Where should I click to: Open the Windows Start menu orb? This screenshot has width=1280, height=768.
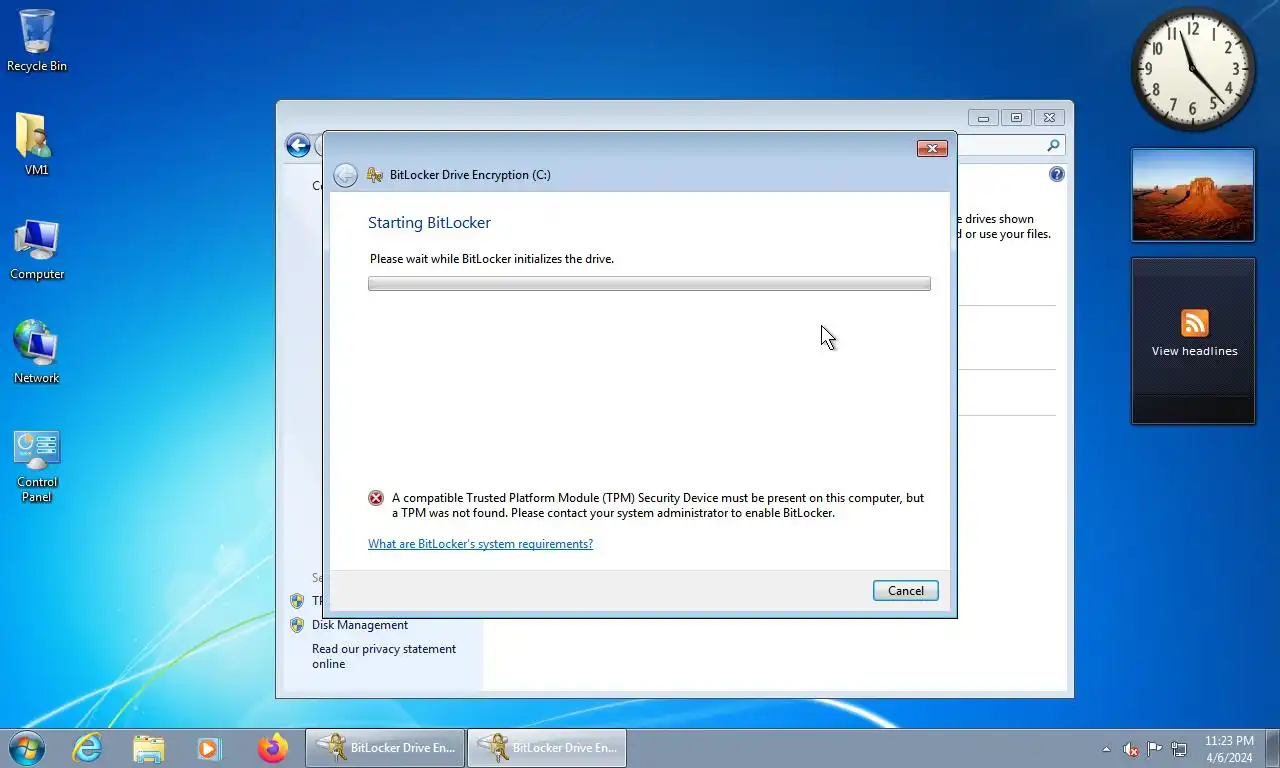point(27,748)
